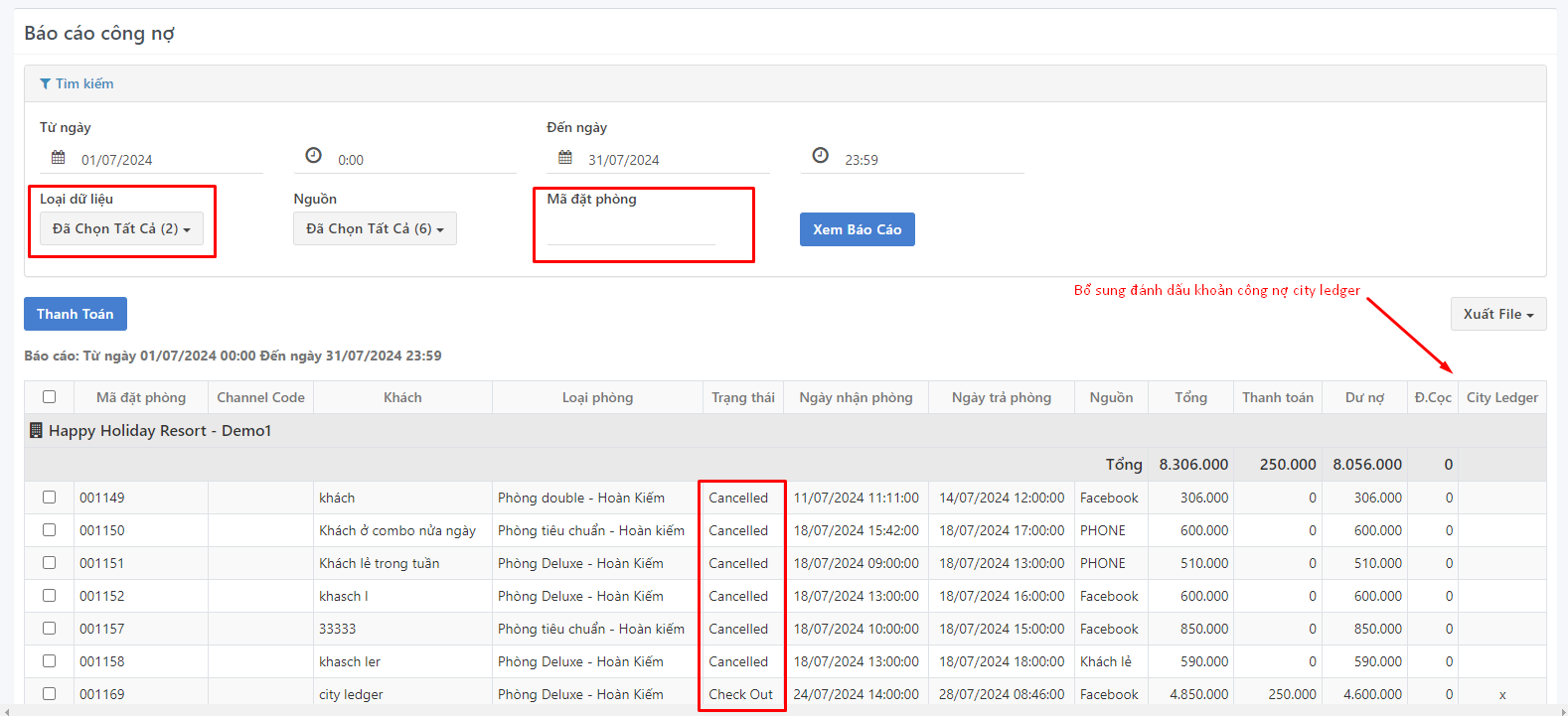Click the Dư nợ column header
This screenshot has height=716, width=1568.
(1364, 397)
